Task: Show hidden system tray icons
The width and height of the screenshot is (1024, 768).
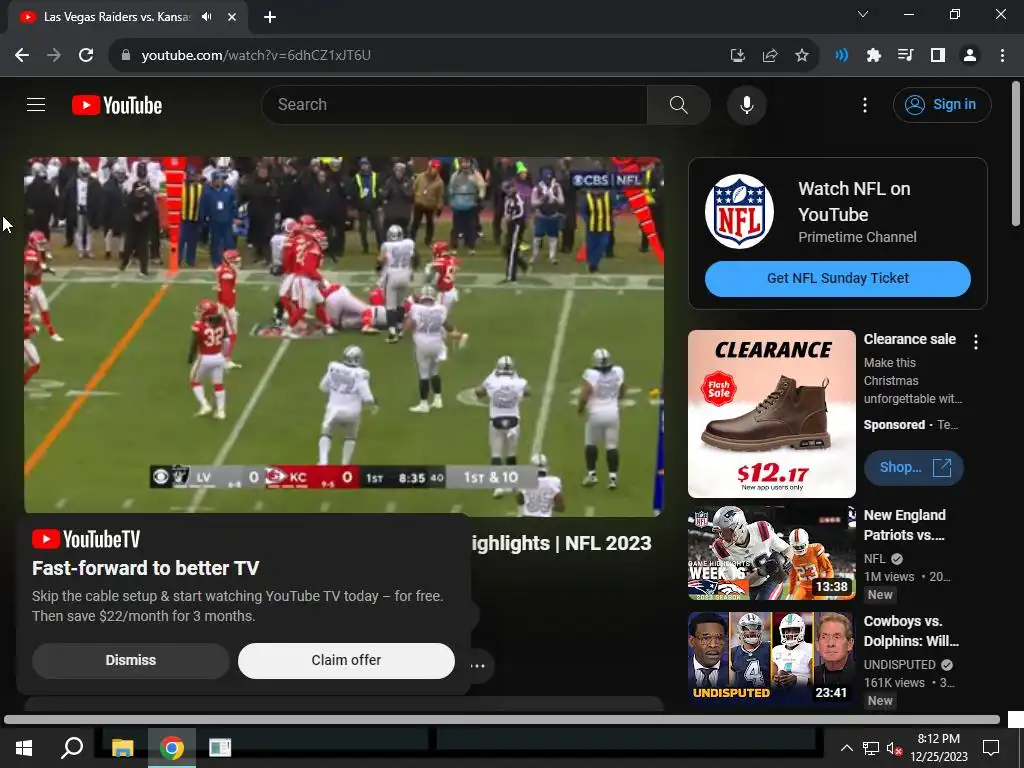Action: pyautogui.click(x=846, y=748)
